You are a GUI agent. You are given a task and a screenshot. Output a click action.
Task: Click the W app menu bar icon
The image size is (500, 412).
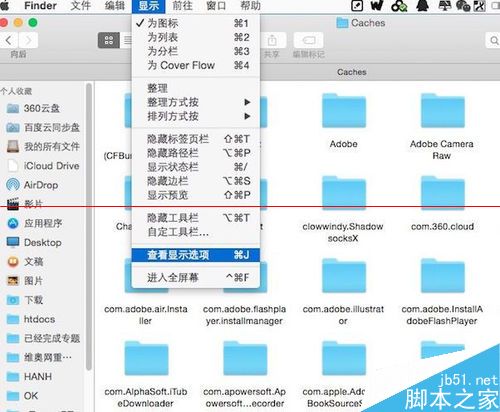click(377, 6)
